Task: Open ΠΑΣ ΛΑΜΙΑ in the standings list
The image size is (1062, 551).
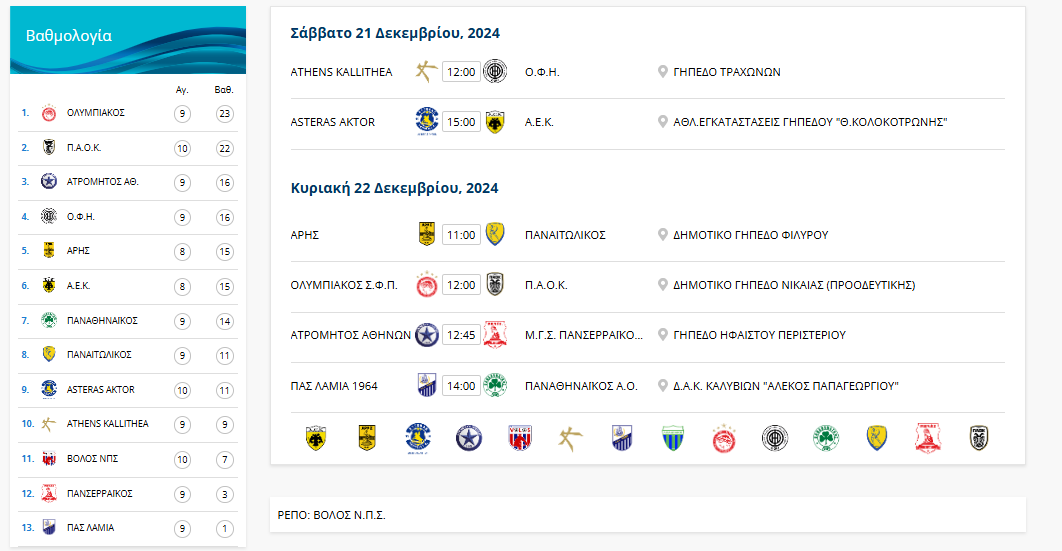Action: click(90, 527)
